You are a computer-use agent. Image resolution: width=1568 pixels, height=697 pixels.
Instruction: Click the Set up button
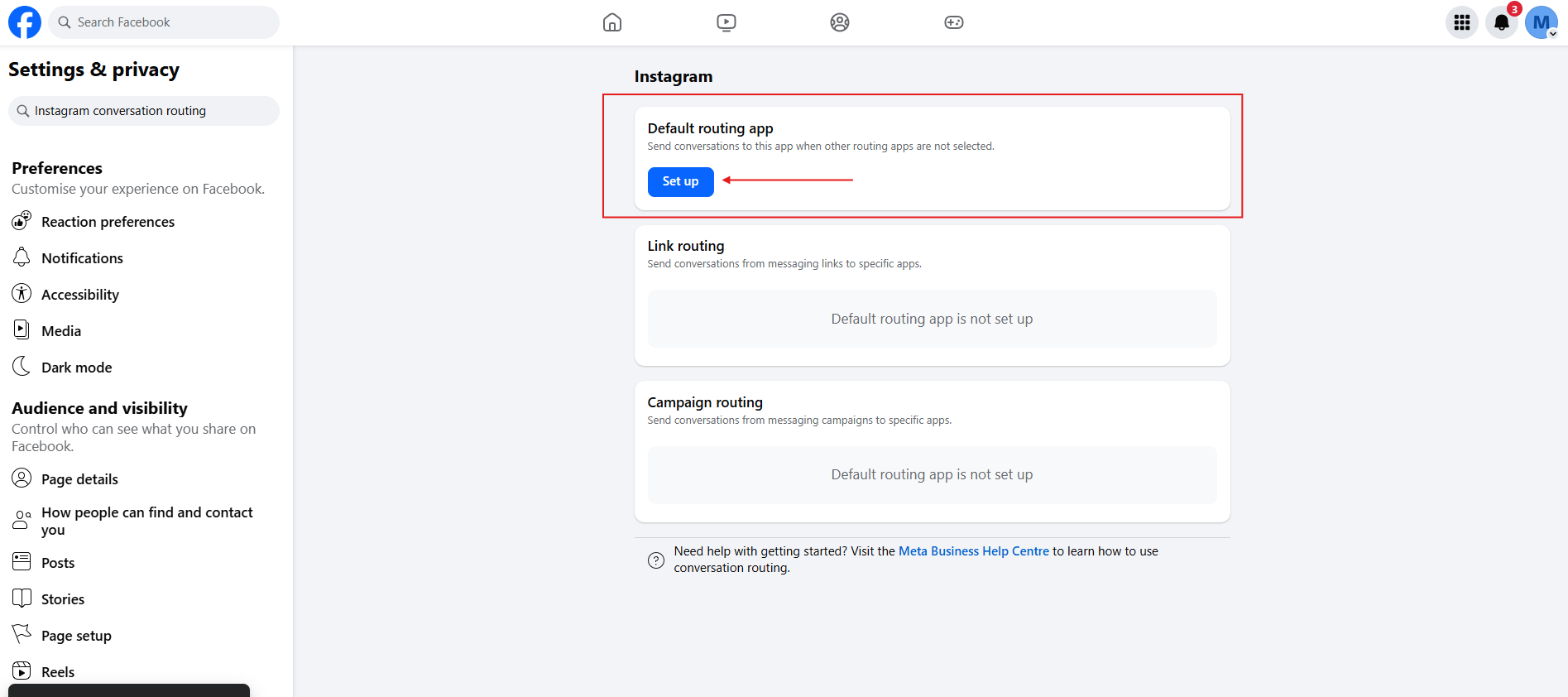pyautogui.click(x=680, y=181)
